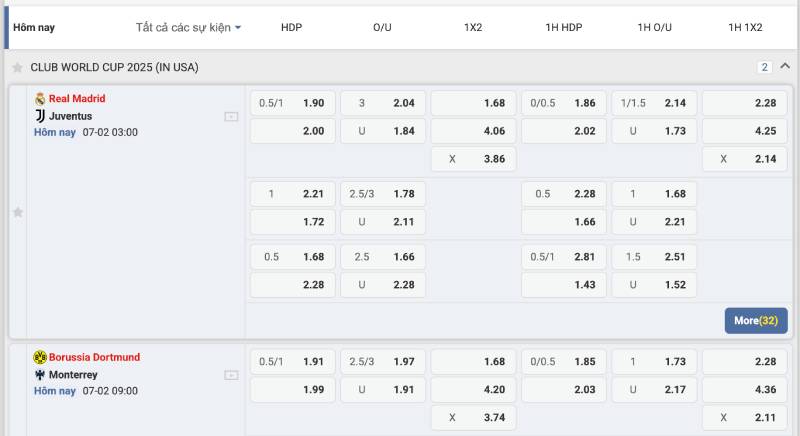Select the 'Hôm nay' tab
The image size is (800, 436).
click(x=34, y=28)
